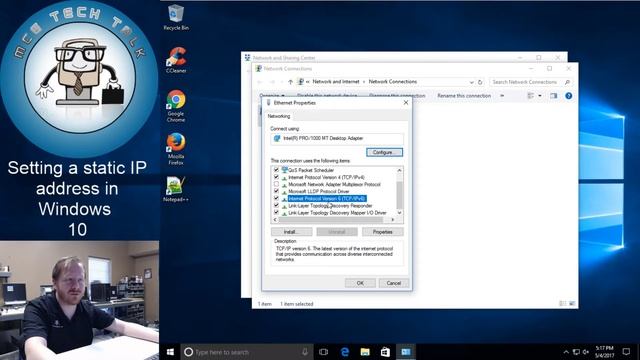
Task: Select the QoS Packet Scheduler item
Action: tap(311, 170)
